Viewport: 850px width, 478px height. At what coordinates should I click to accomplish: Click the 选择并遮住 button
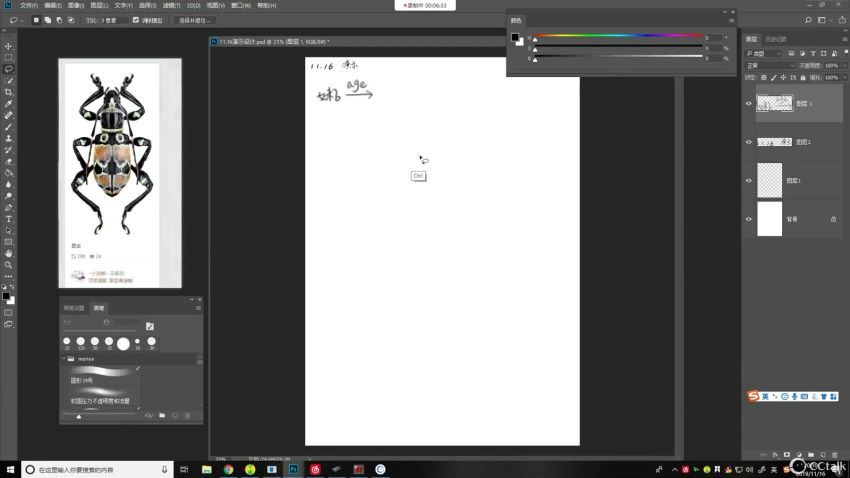click(x=194, y=20)
